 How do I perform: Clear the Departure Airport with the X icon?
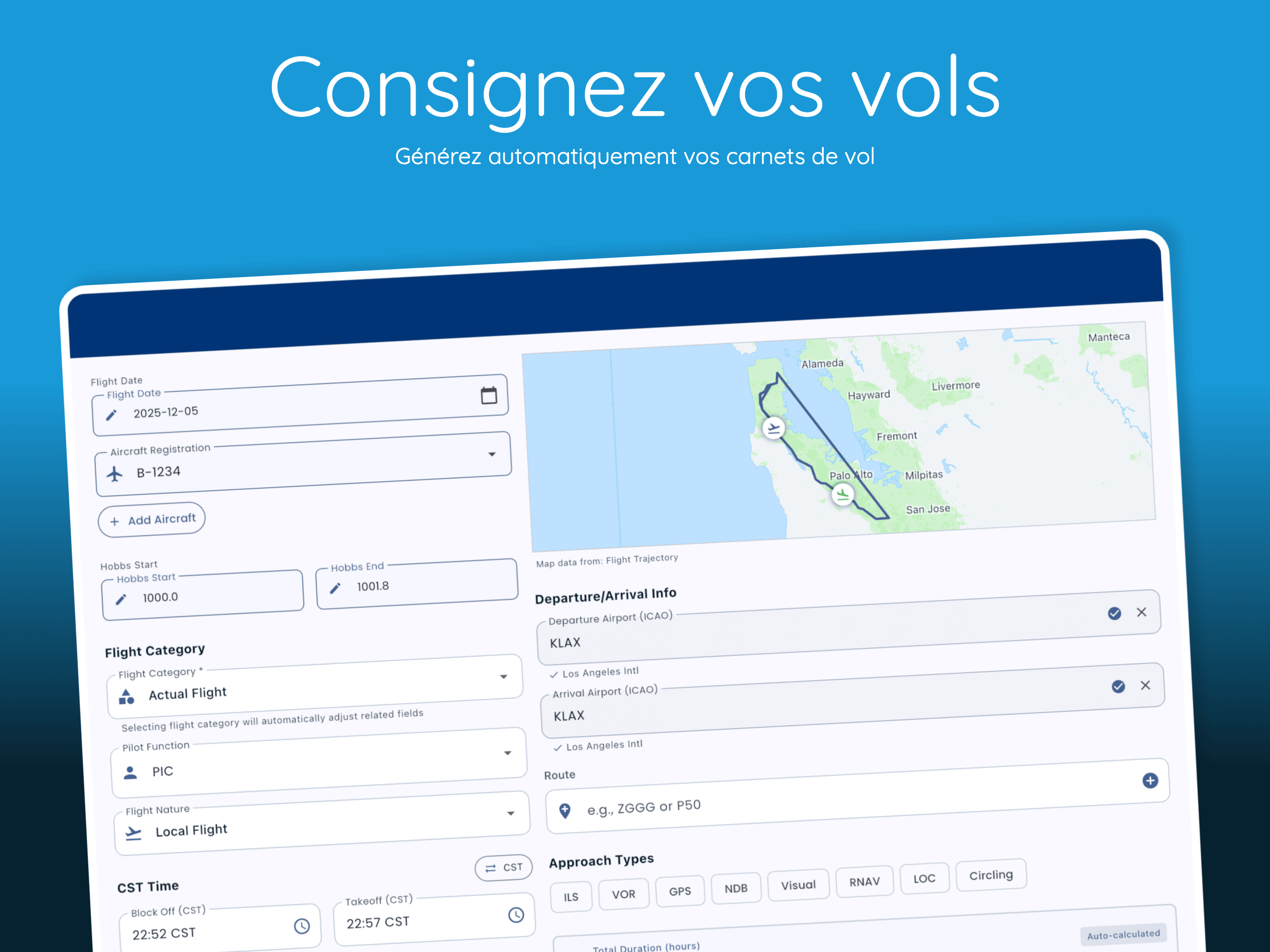coord(1142,613)
